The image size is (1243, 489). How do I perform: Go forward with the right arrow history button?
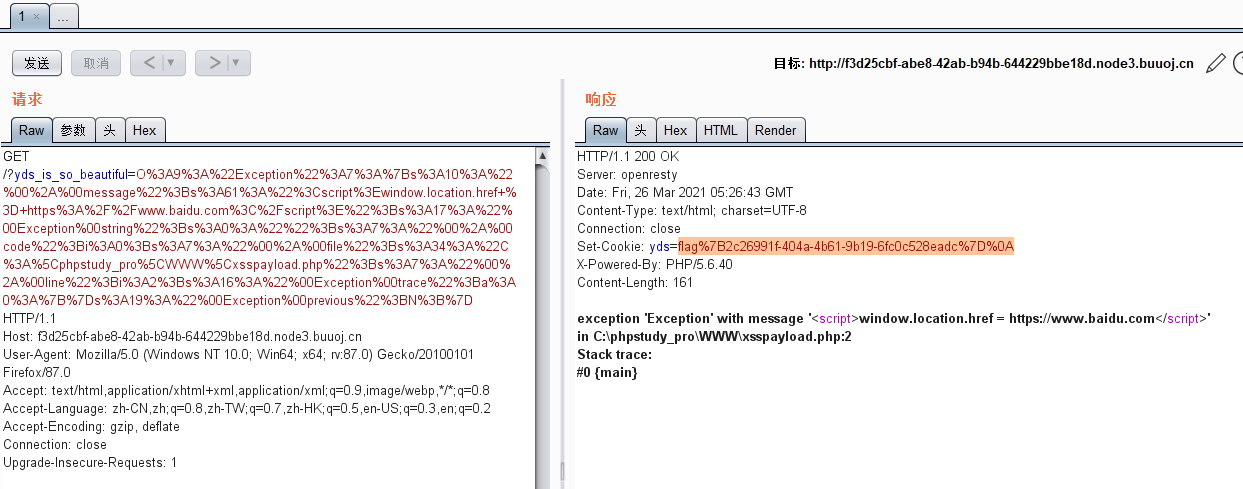(x=213, y=63)
